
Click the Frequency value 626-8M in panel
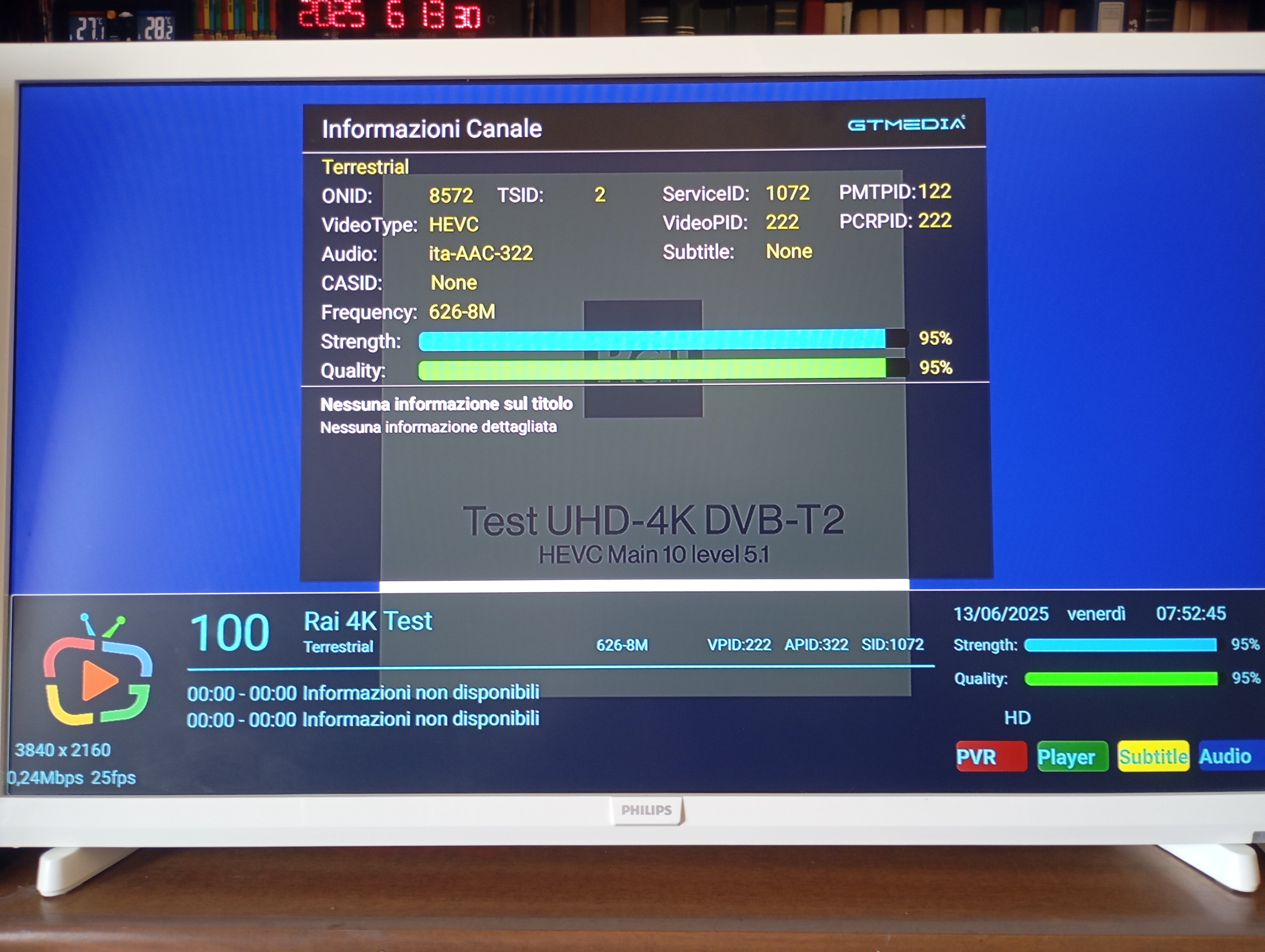(x=462, y=312)
